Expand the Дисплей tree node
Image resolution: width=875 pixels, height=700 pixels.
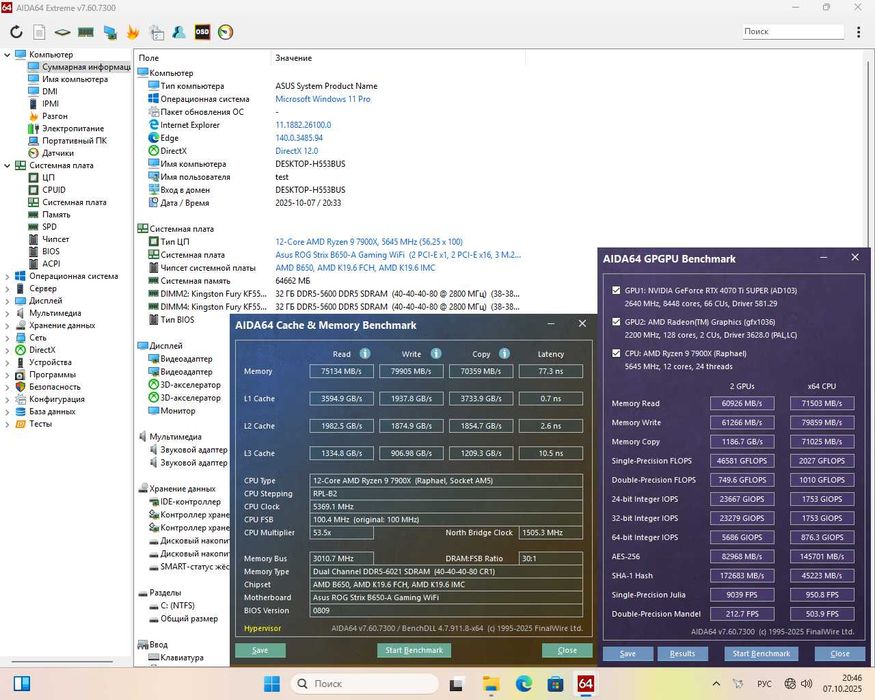click(8, 301)
